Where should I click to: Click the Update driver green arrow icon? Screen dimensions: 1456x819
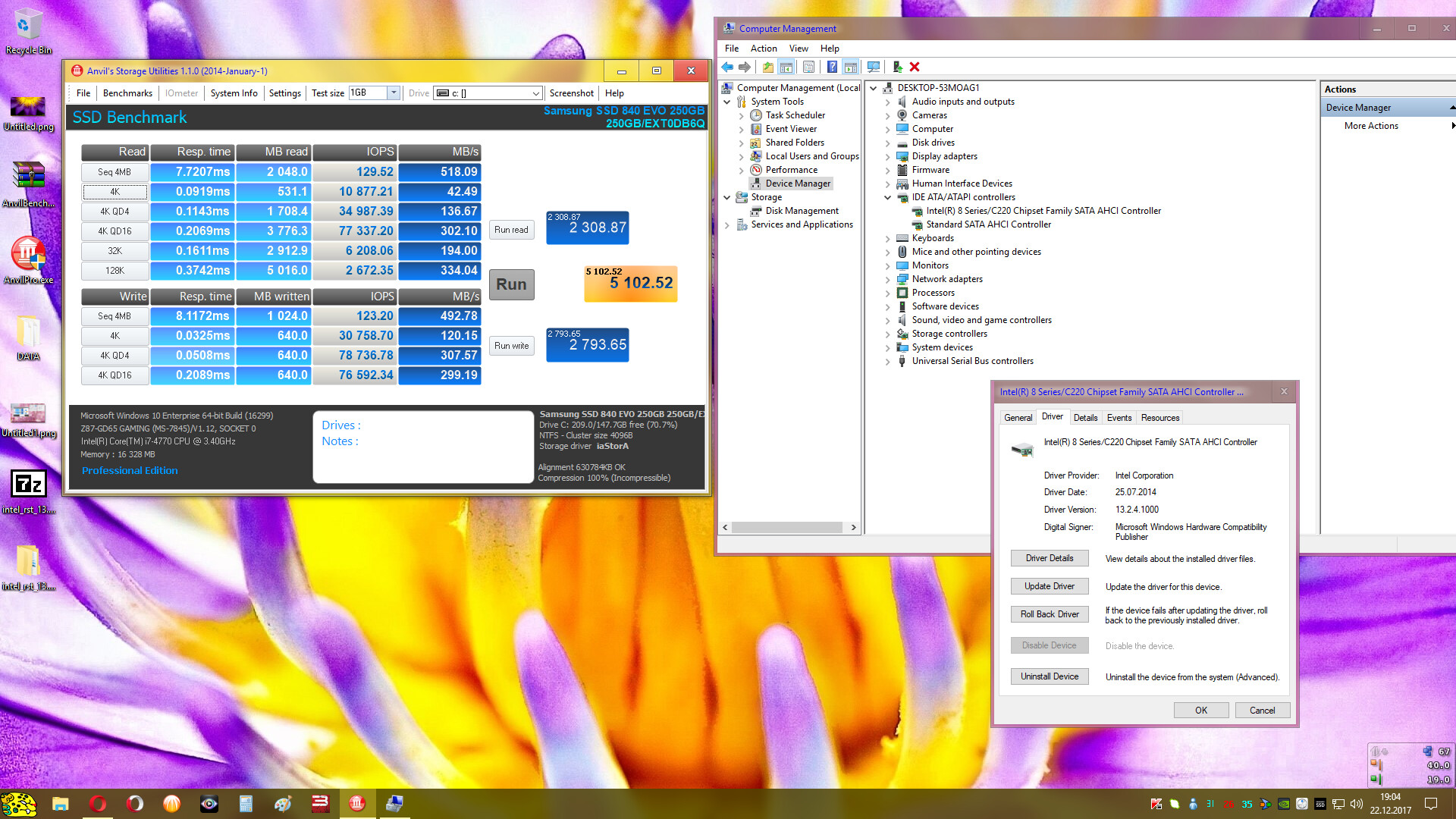click(897, 67)
